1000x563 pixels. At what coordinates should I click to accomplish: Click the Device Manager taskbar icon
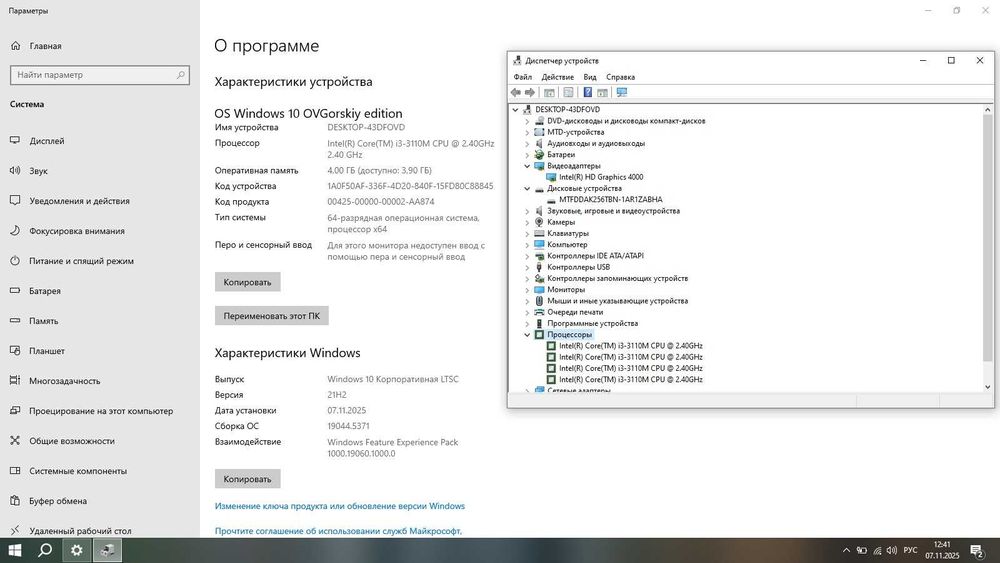pyautogui.click(x=107, y=550)
